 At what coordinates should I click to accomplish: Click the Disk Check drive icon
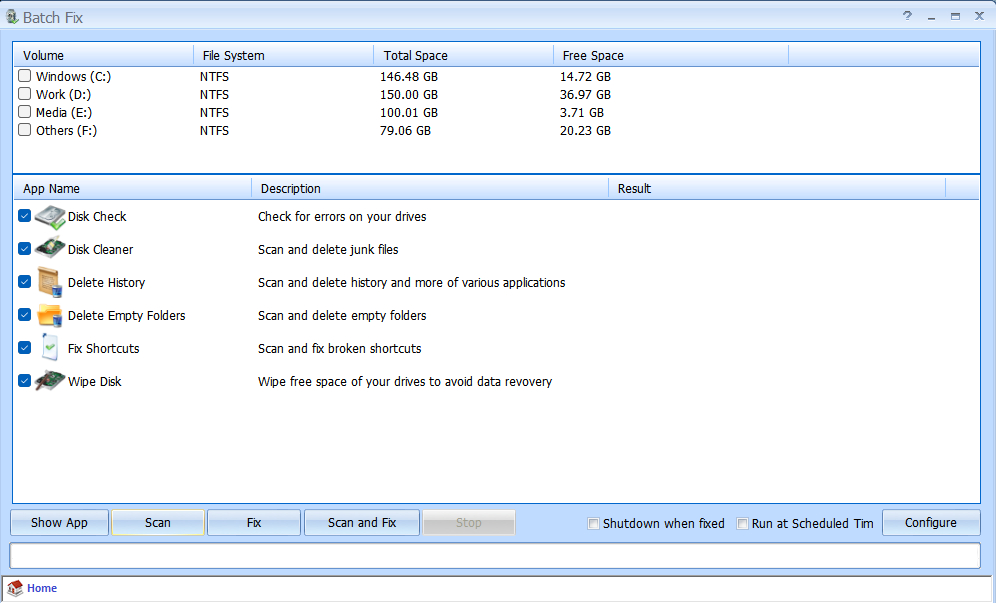(x=50, y=216)
